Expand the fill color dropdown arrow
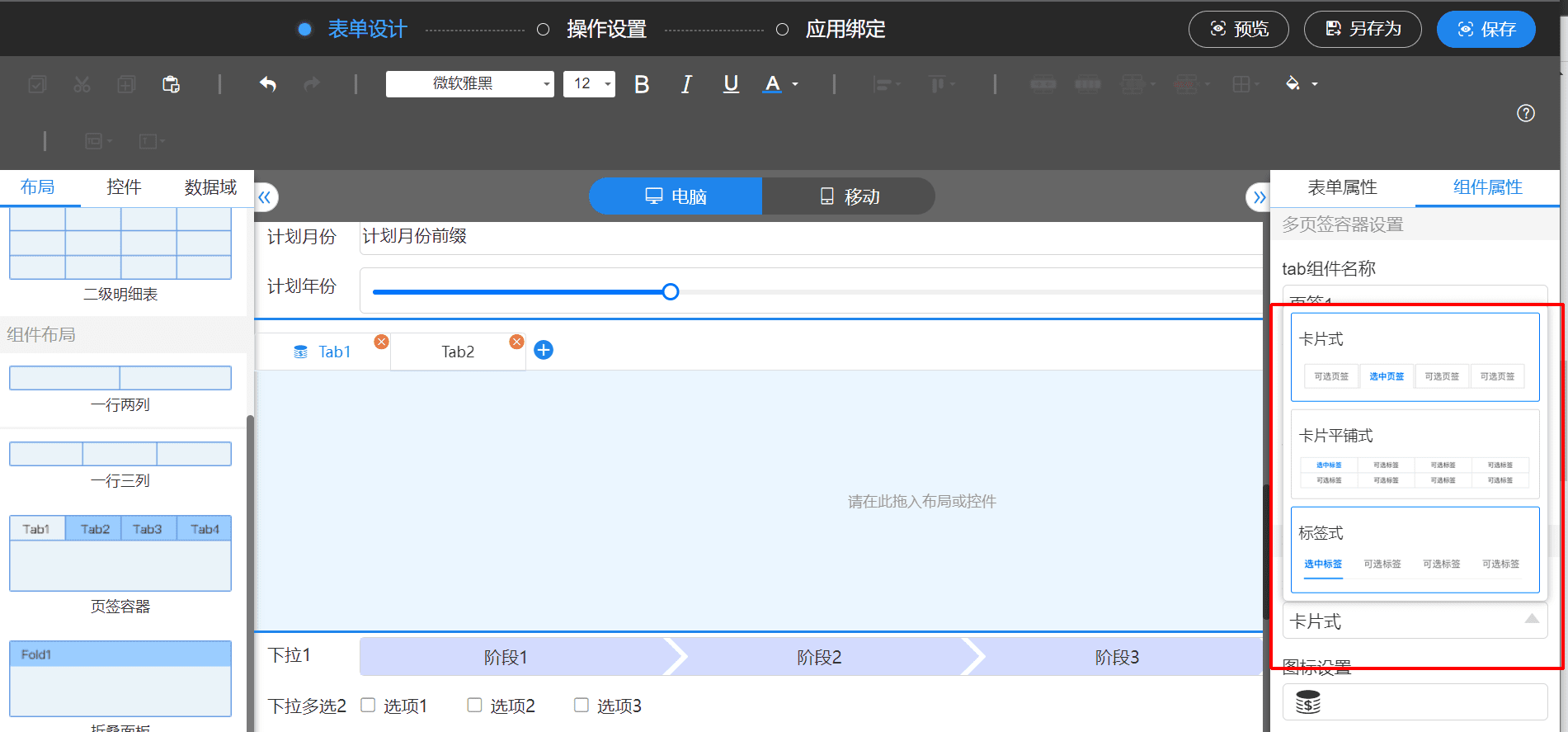The width and height of the screenshot is (1568, 732). [1315, 84]
